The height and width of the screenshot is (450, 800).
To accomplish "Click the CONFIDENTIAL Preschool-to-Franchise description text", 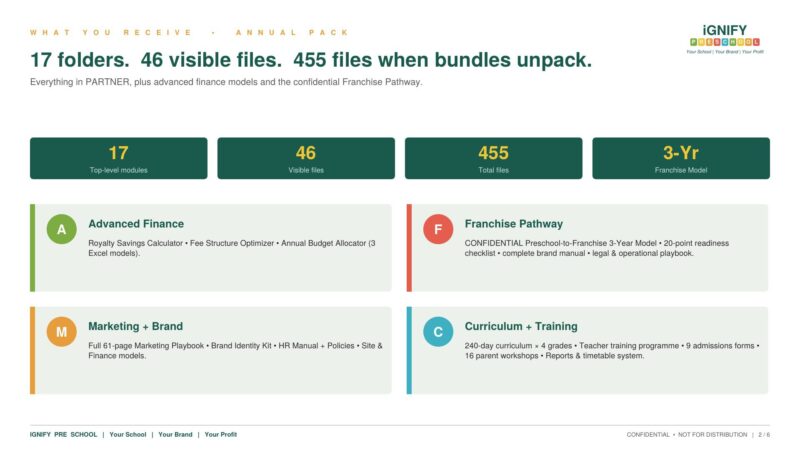I will 596,248.
